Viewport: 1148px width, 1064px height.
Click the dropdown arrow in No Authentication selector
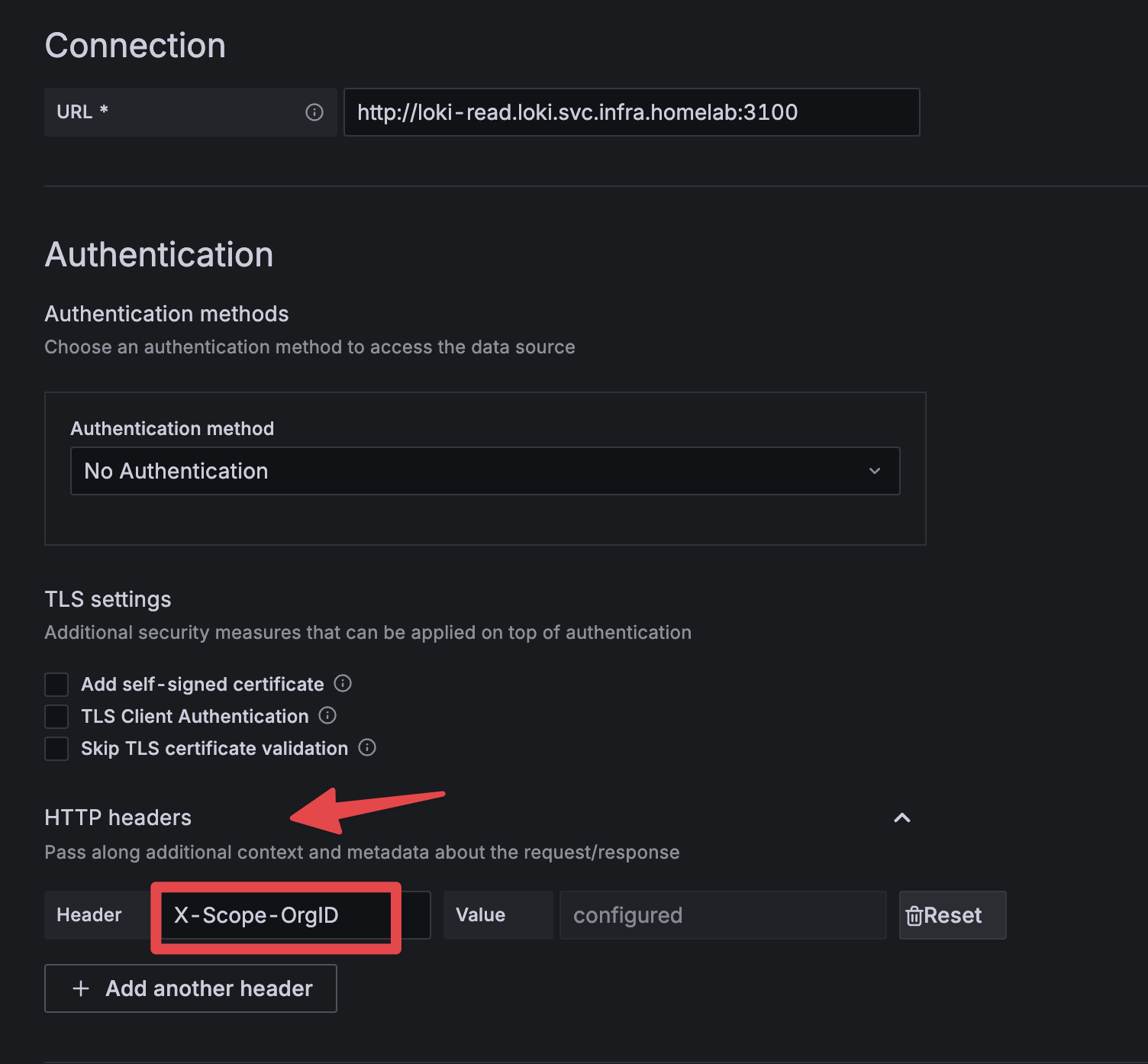click(875, 471)
